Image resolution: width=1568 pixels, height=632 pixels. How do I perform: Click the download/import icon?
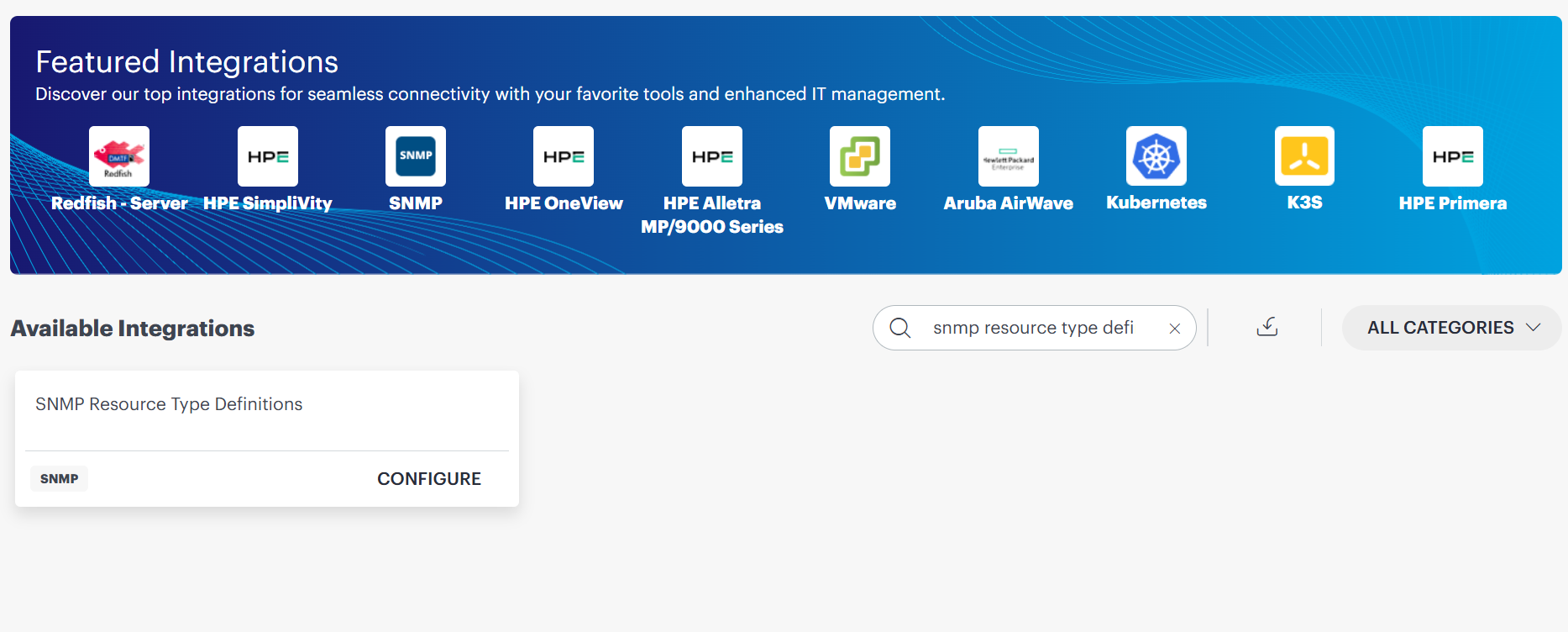coord(1267,327)
